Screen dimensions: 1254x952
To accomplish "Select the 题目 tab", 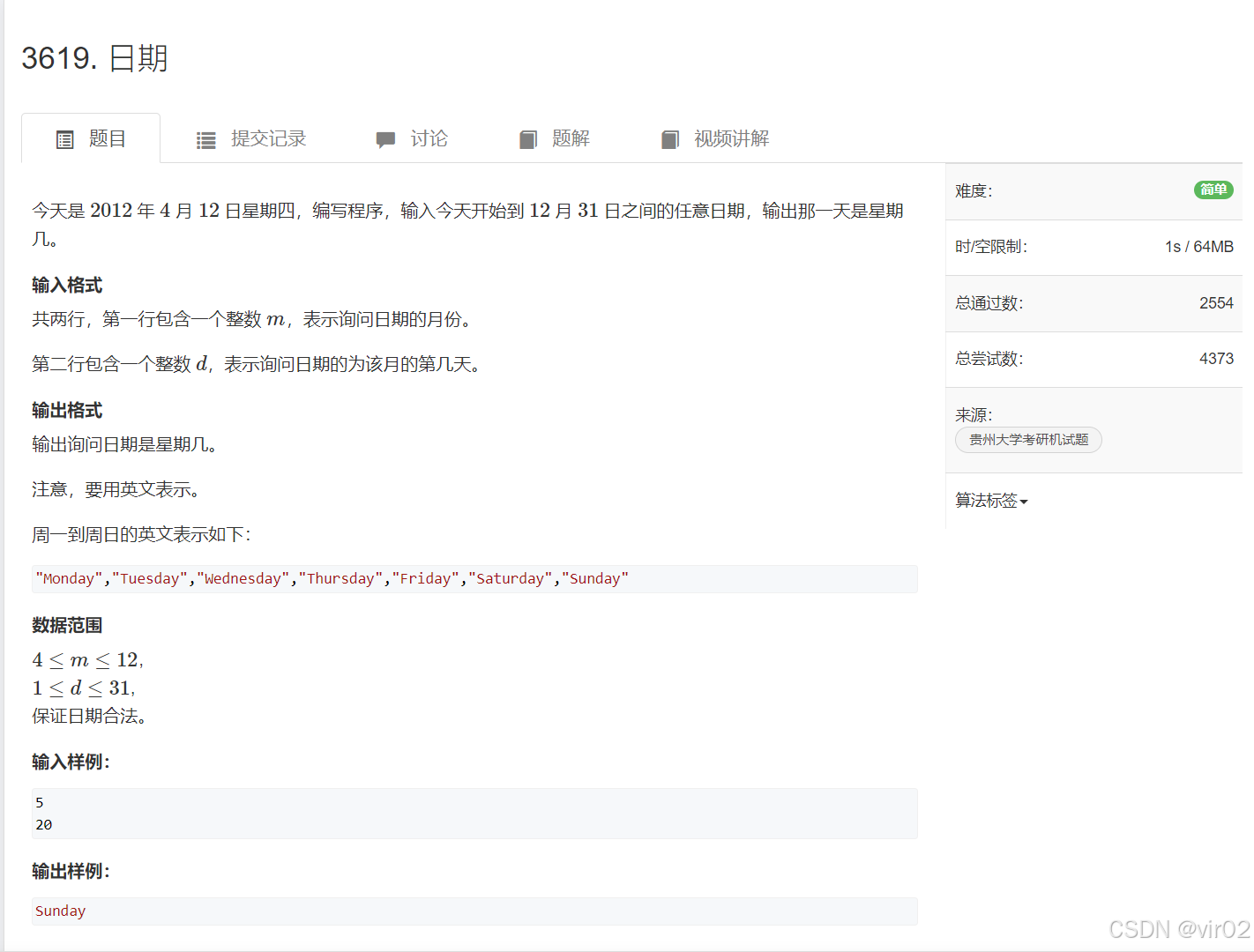I will 106,138.
